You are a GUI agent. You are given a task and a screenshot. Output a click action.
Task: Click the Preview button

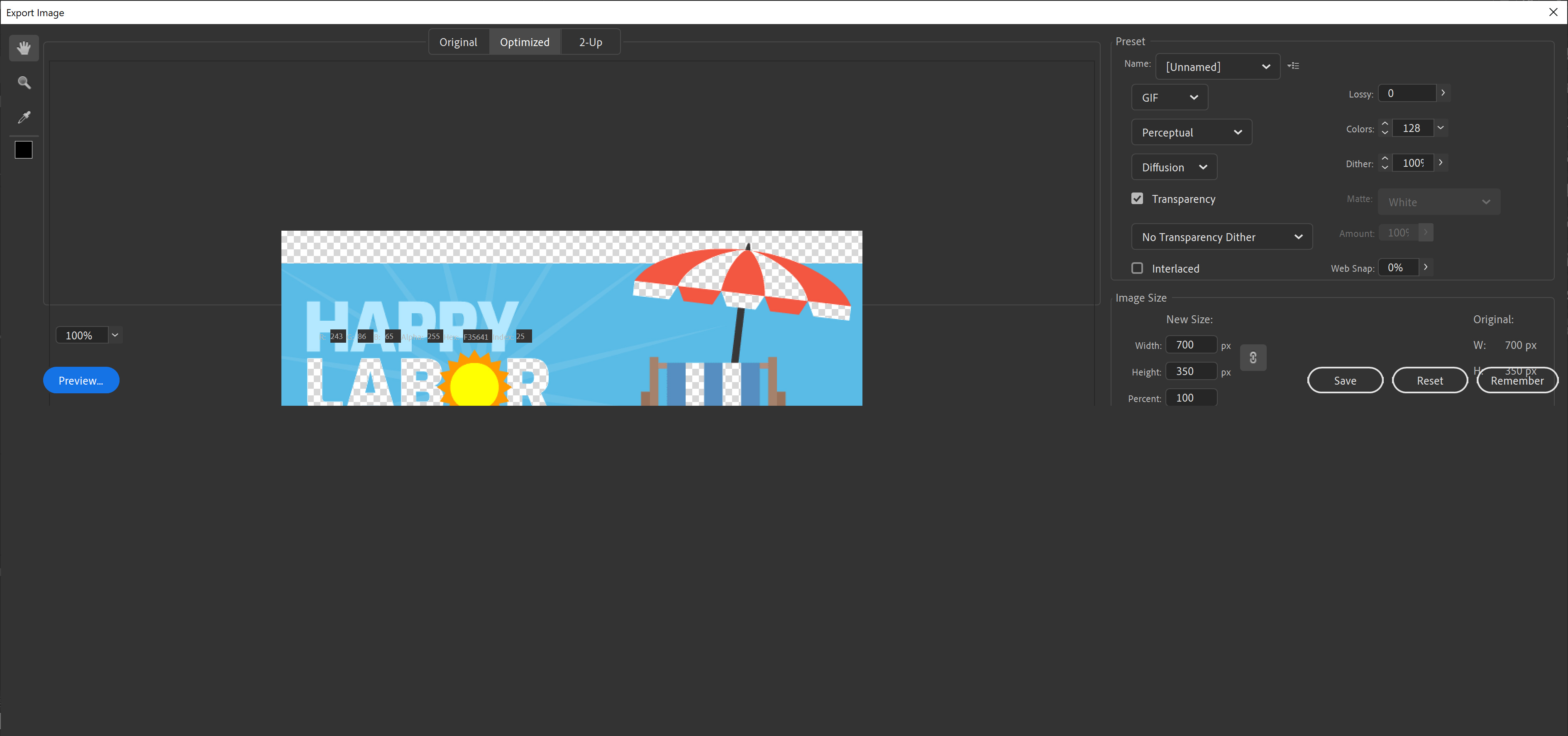click(x=81, y=380)
